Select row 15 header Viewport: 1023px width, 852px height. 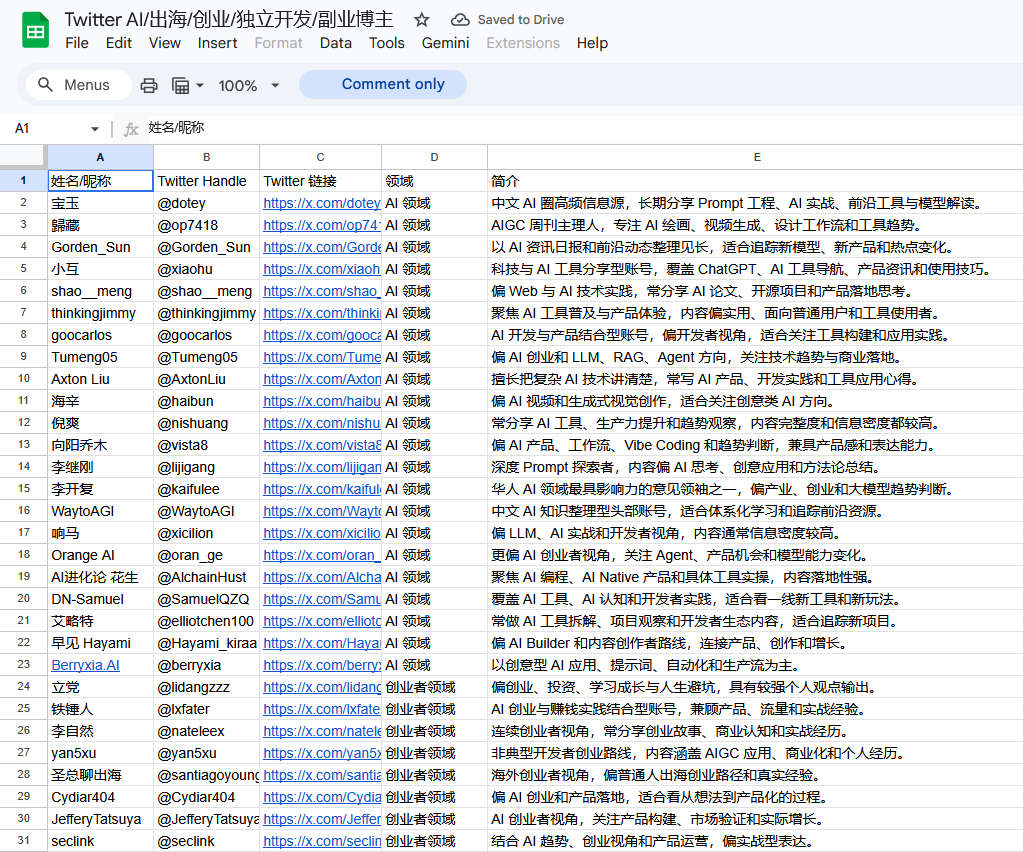click(x=23, y=489)
